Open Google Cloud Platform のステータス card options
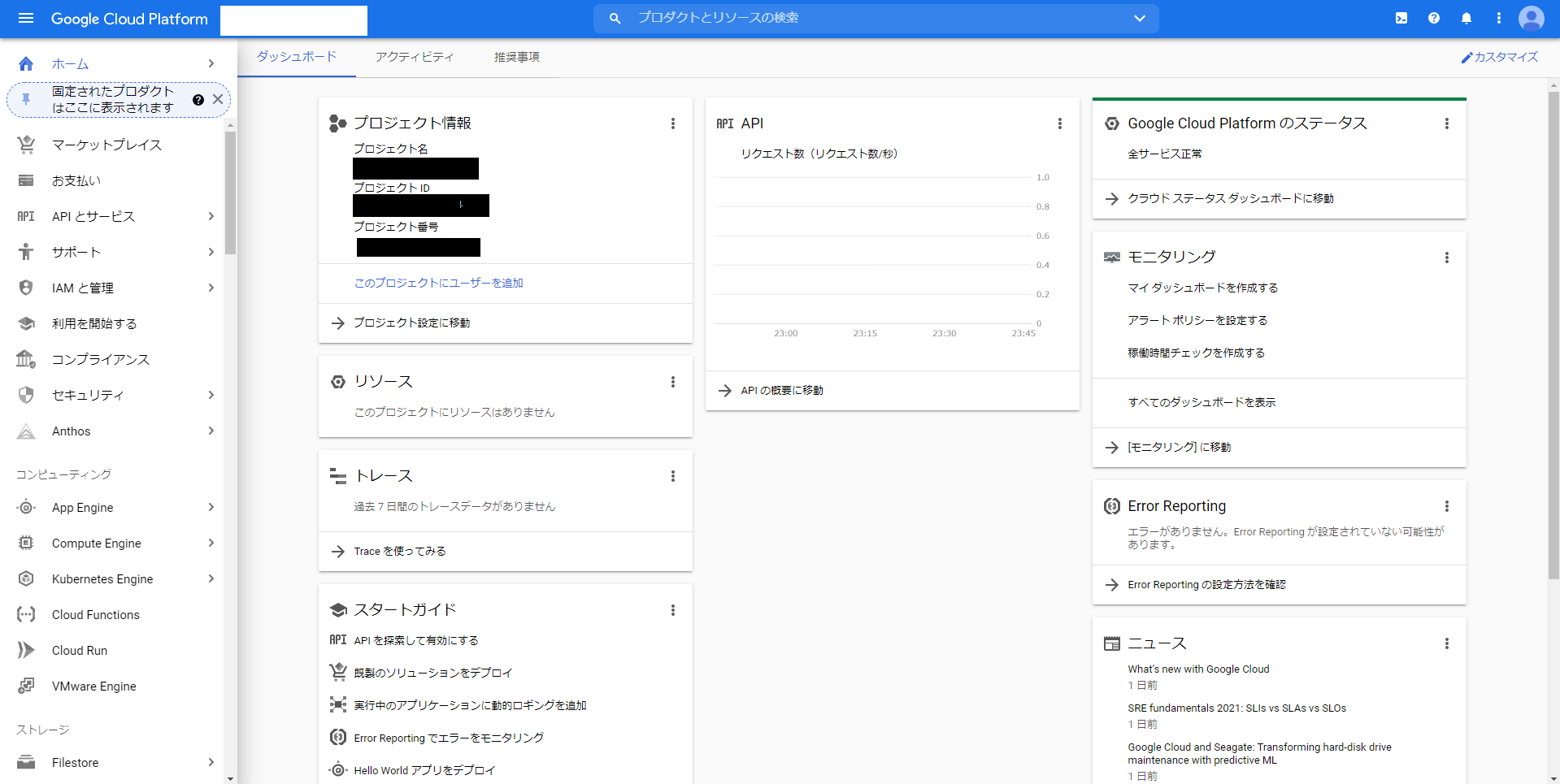Screen dimensions: 1560x784 [1447, 123]
